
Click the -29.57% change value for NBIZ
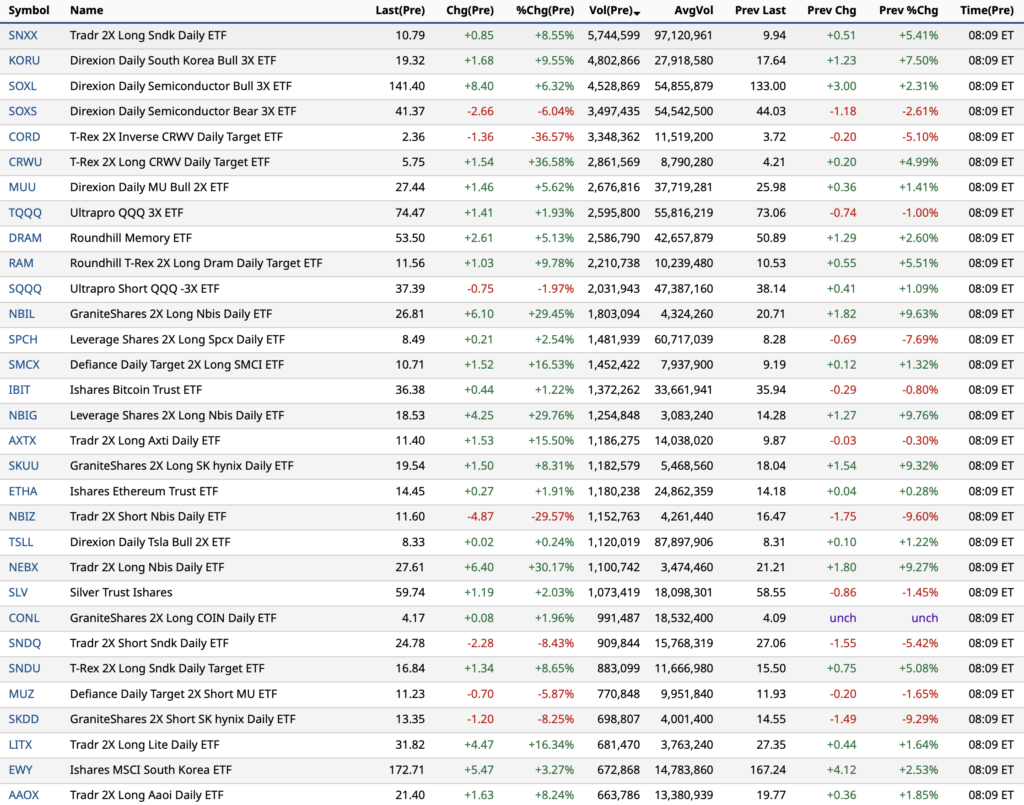(552, 516)
